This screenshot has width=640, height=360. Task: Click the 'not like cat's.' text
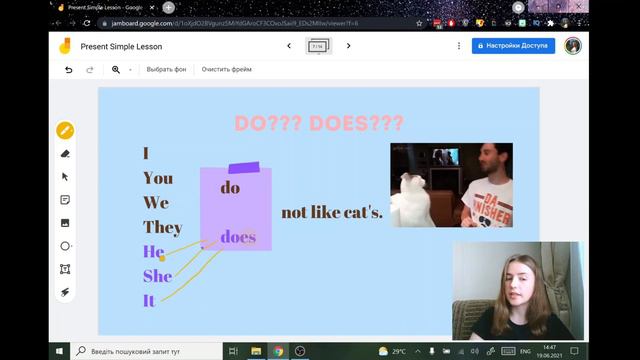point(332,212)
